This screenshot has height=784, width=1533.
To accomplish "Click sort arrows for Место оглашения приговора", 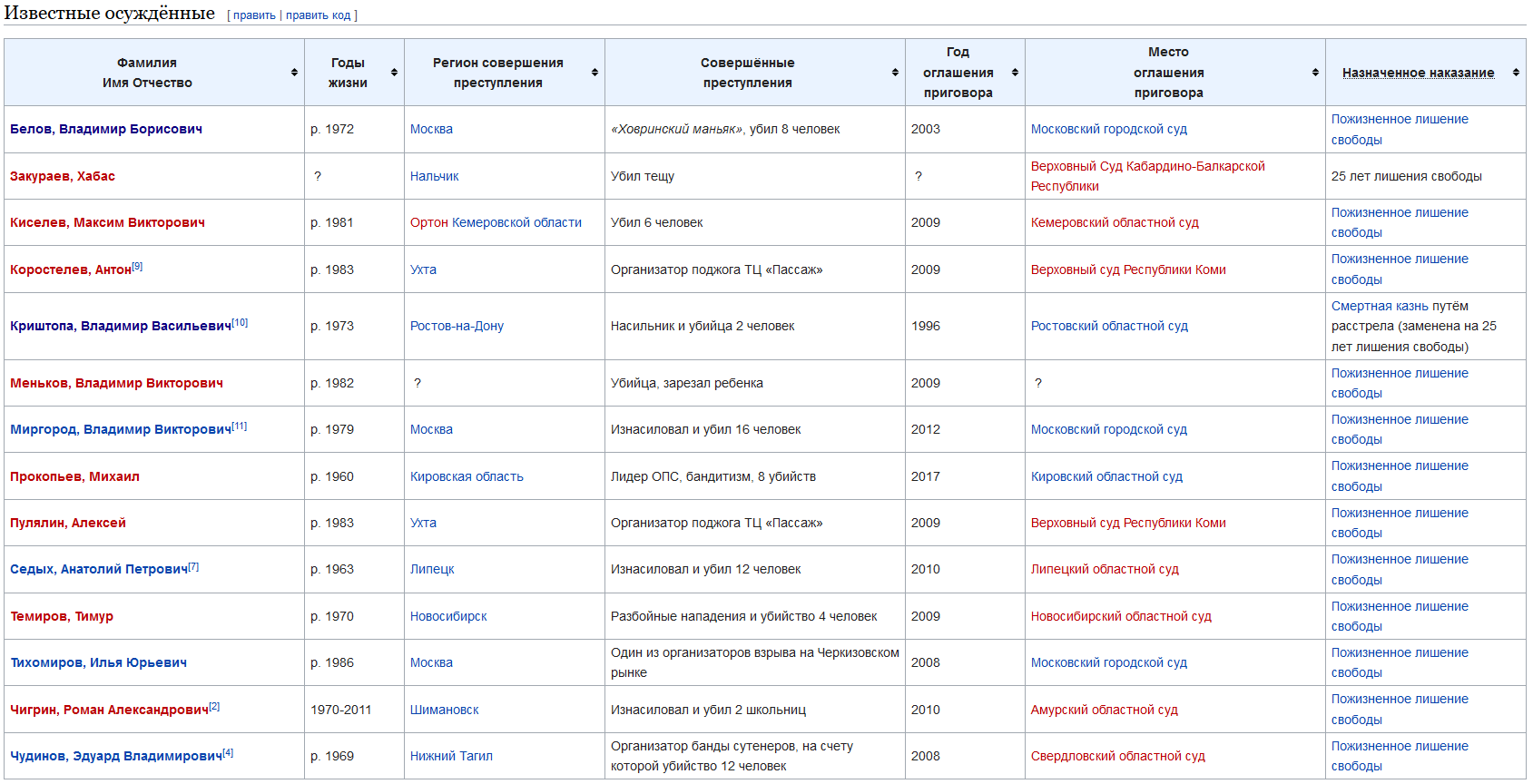I will [1315, 73].
